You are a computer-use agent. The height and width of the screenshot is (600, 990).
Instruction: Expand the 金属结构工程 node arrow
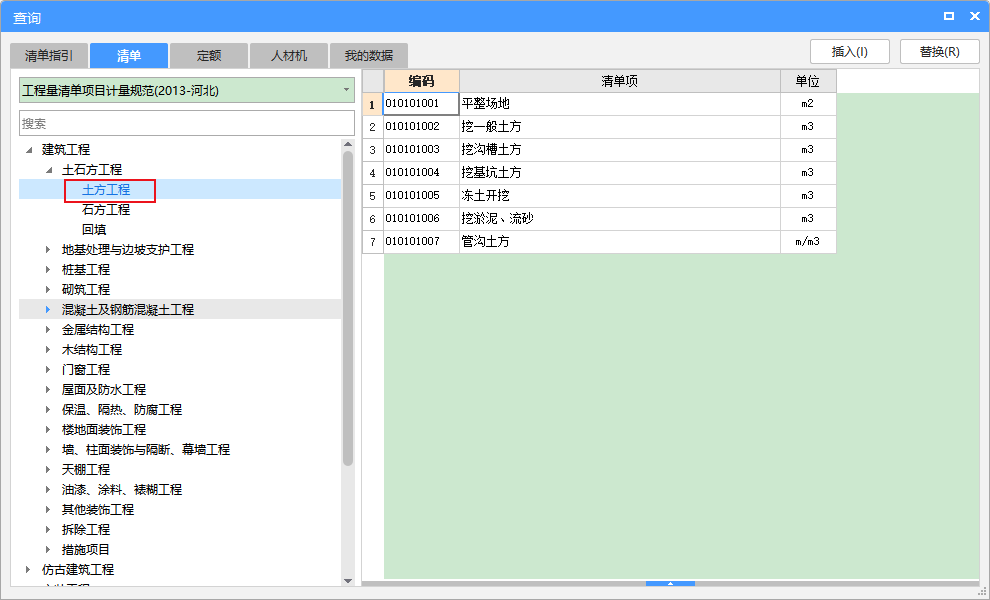click(48, 330)
